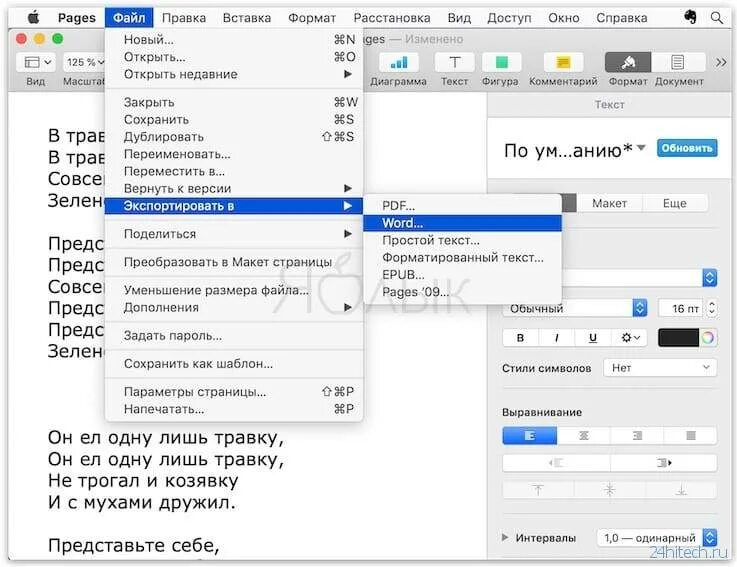Image resolution: width=737 pixels, height=567 pixels.
Task: Switch to the Еще tab
Action: 674,203
